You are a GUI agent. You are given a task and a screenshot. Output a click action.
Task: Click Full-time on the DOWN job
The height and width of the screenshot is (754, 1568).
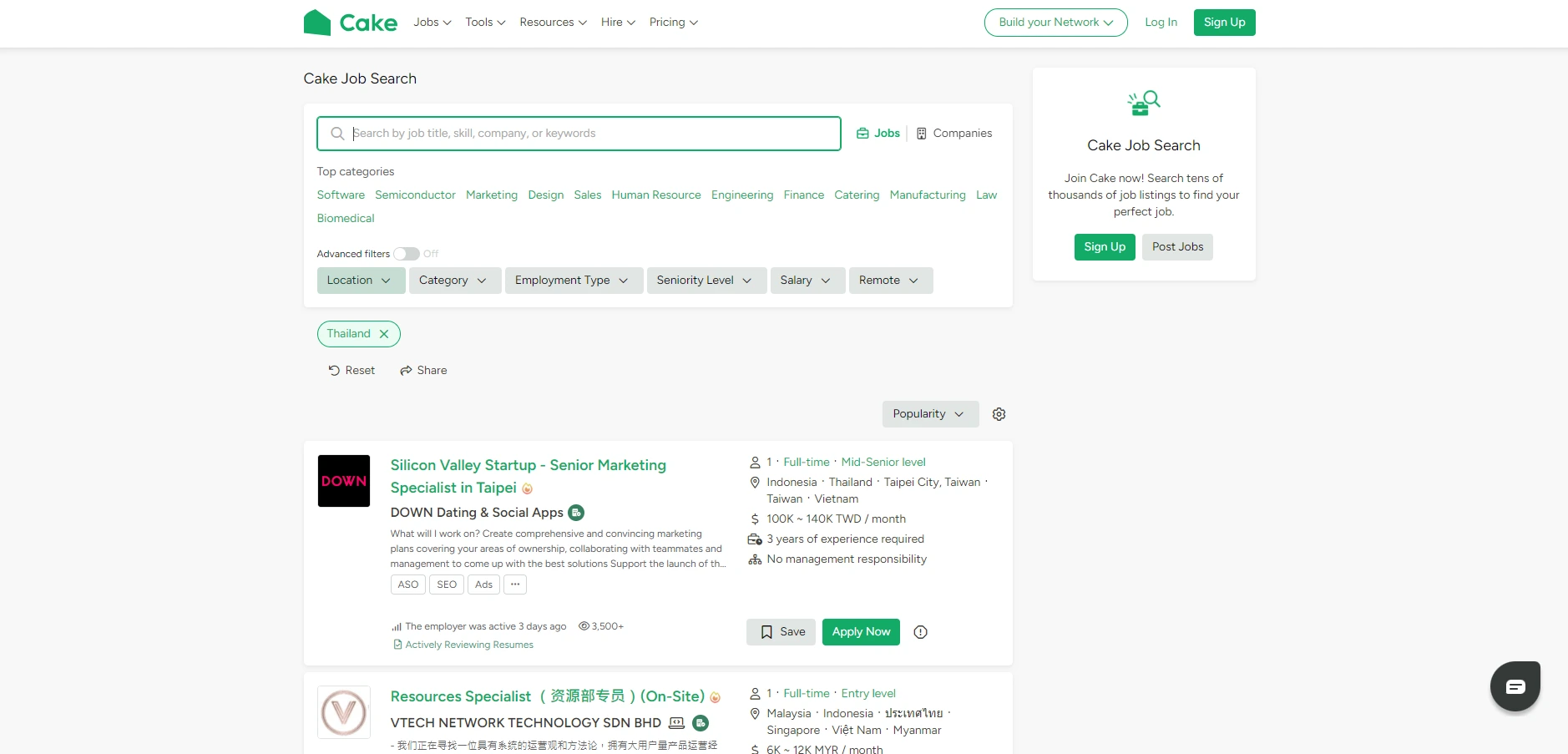click(x=807, y=462)
